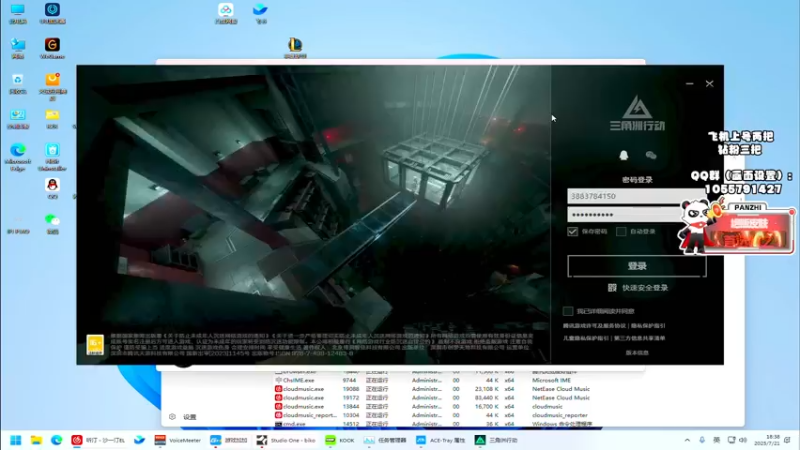Select the yellow folder desktop icon
800x450 pixels.
(52, 118)
